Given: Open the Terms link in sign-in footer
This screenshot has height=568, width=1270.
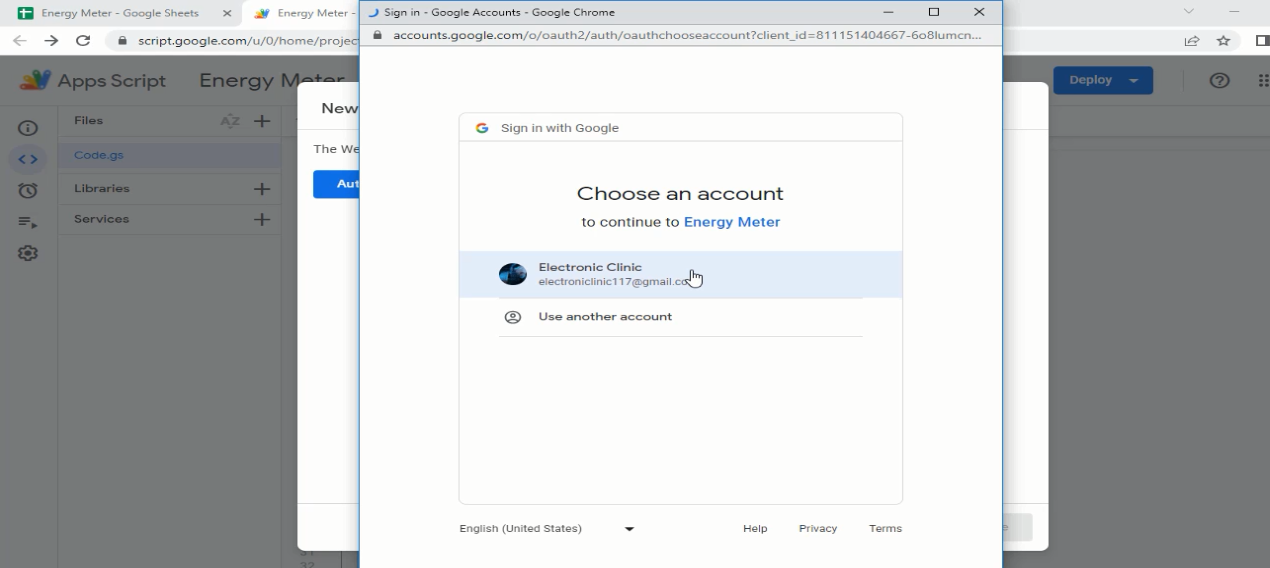Looking at the screenshot, I should coord(885,528).
